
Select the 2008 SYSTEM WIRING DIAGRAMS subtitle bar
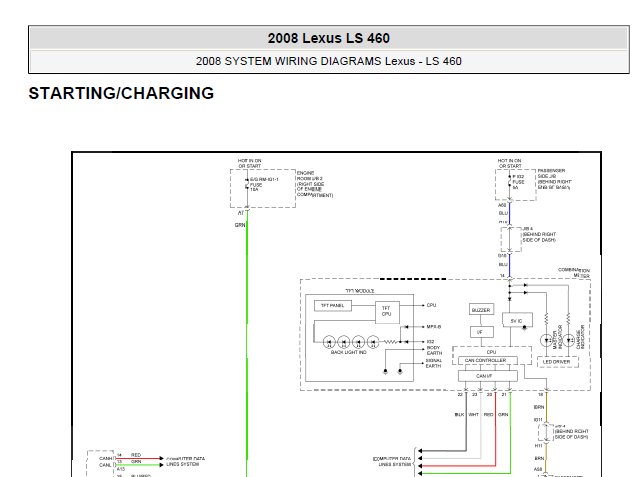point(328,62)
